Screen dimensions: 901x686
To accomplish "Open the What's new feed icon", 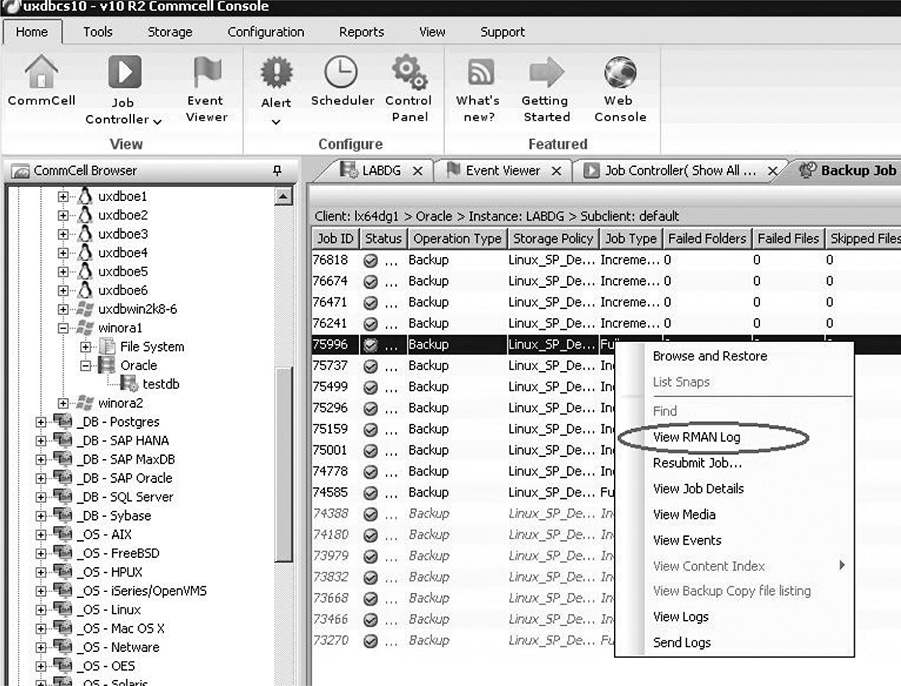I will 480,72.
